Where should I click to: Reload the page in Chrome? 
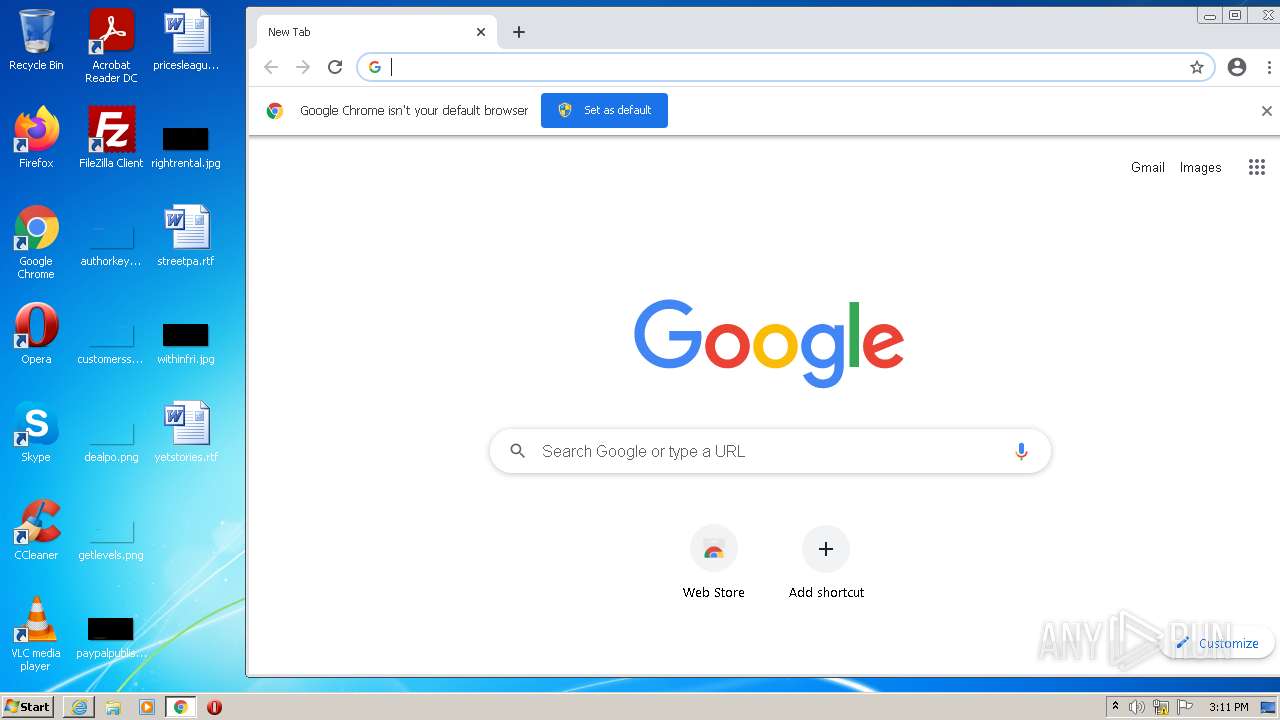(335, 67)
